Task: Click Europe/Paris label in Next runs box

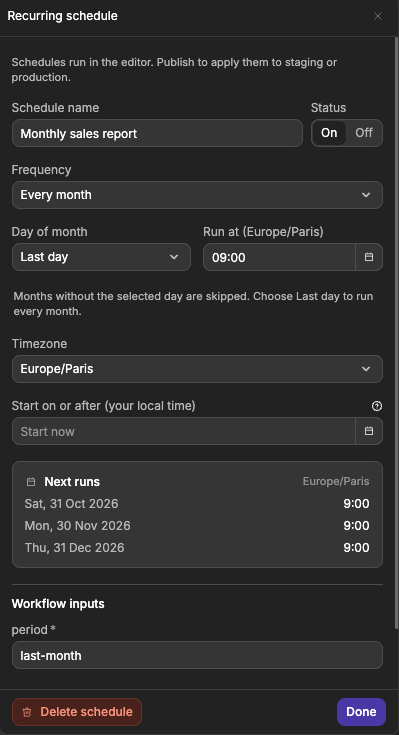Action: click(336, 481)
